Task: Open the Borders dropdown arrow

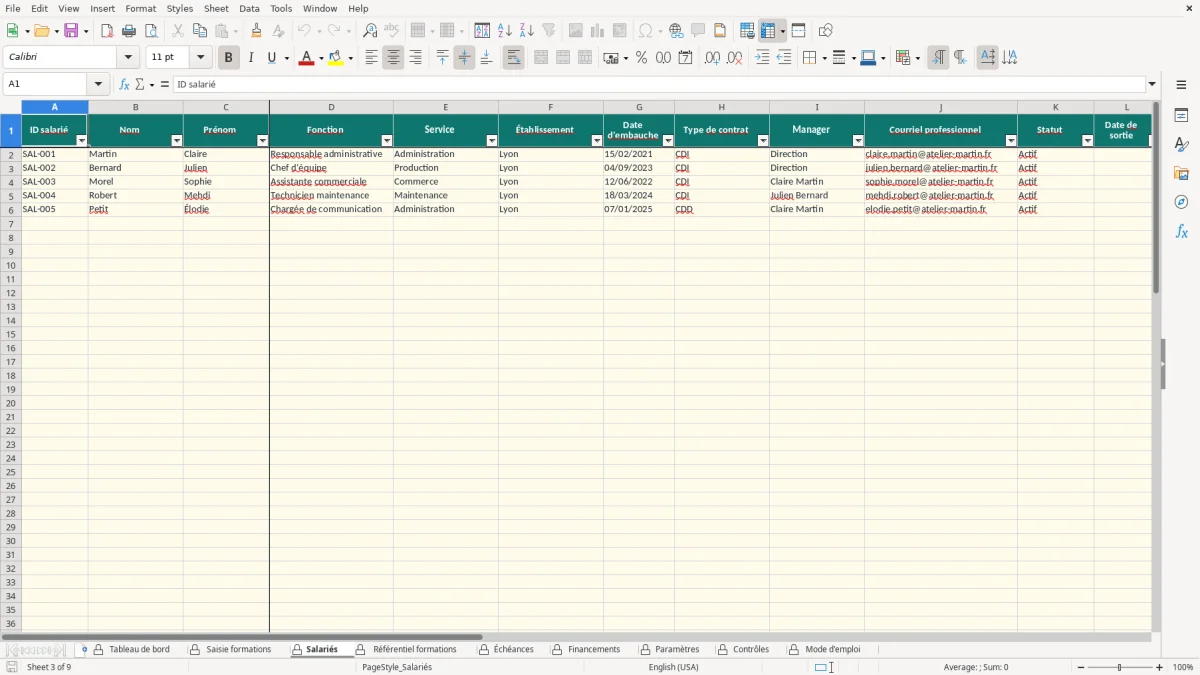Action: [x=823, y=58]
